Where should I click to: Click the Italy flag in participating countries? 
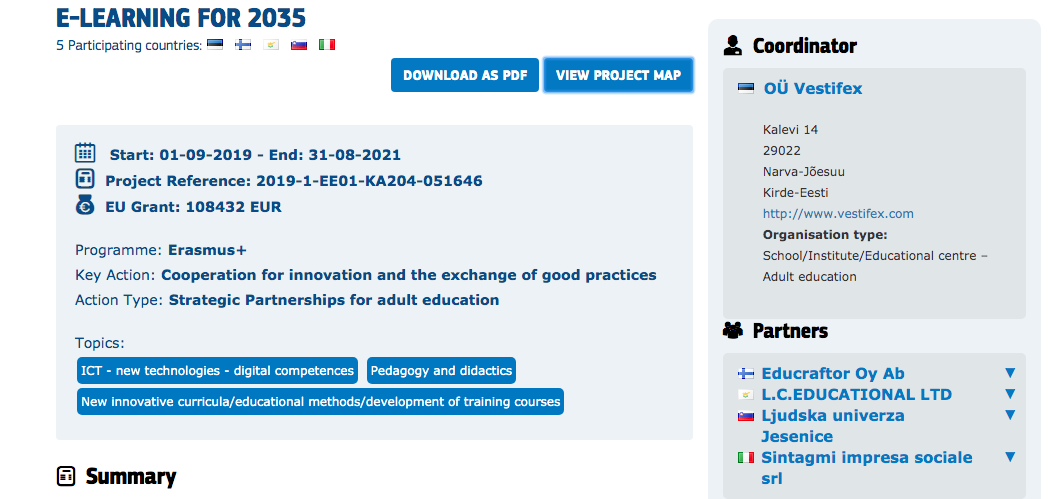click(327, 45)
